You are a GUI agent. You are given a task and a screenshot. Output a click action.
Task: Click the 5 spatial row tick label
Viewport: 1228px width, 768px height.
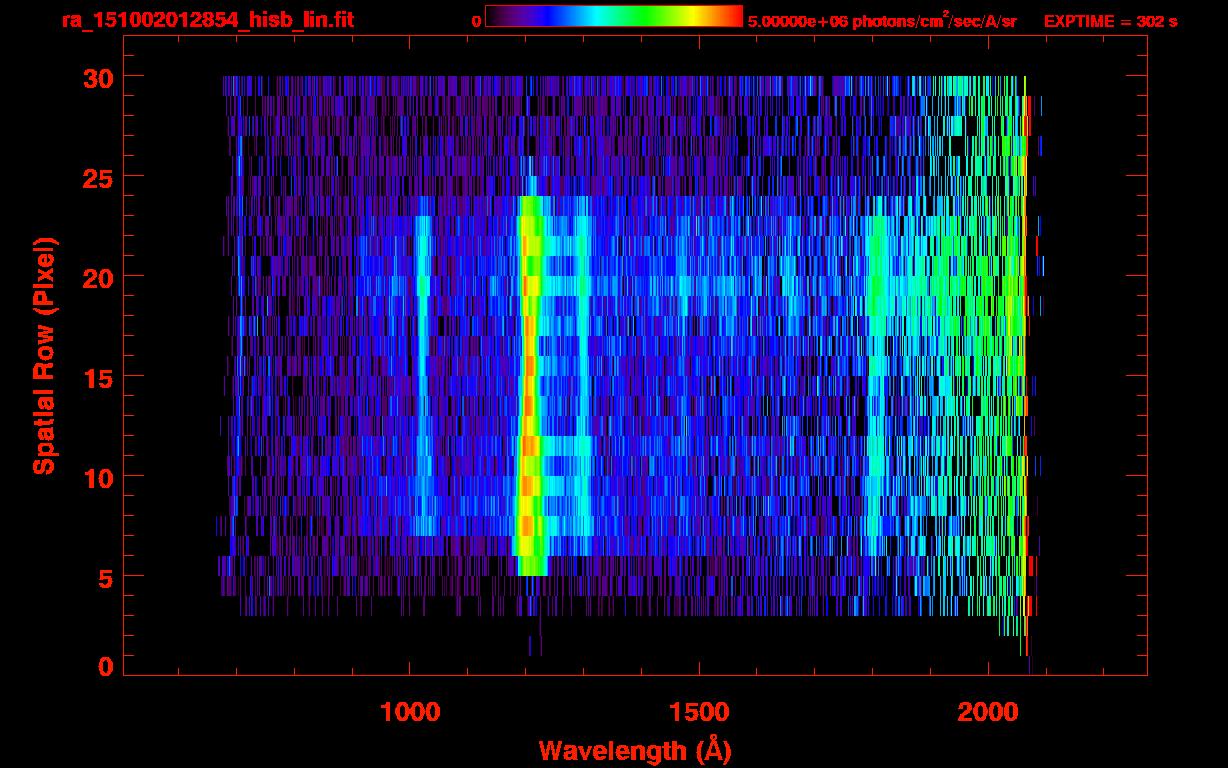[104, 577]
